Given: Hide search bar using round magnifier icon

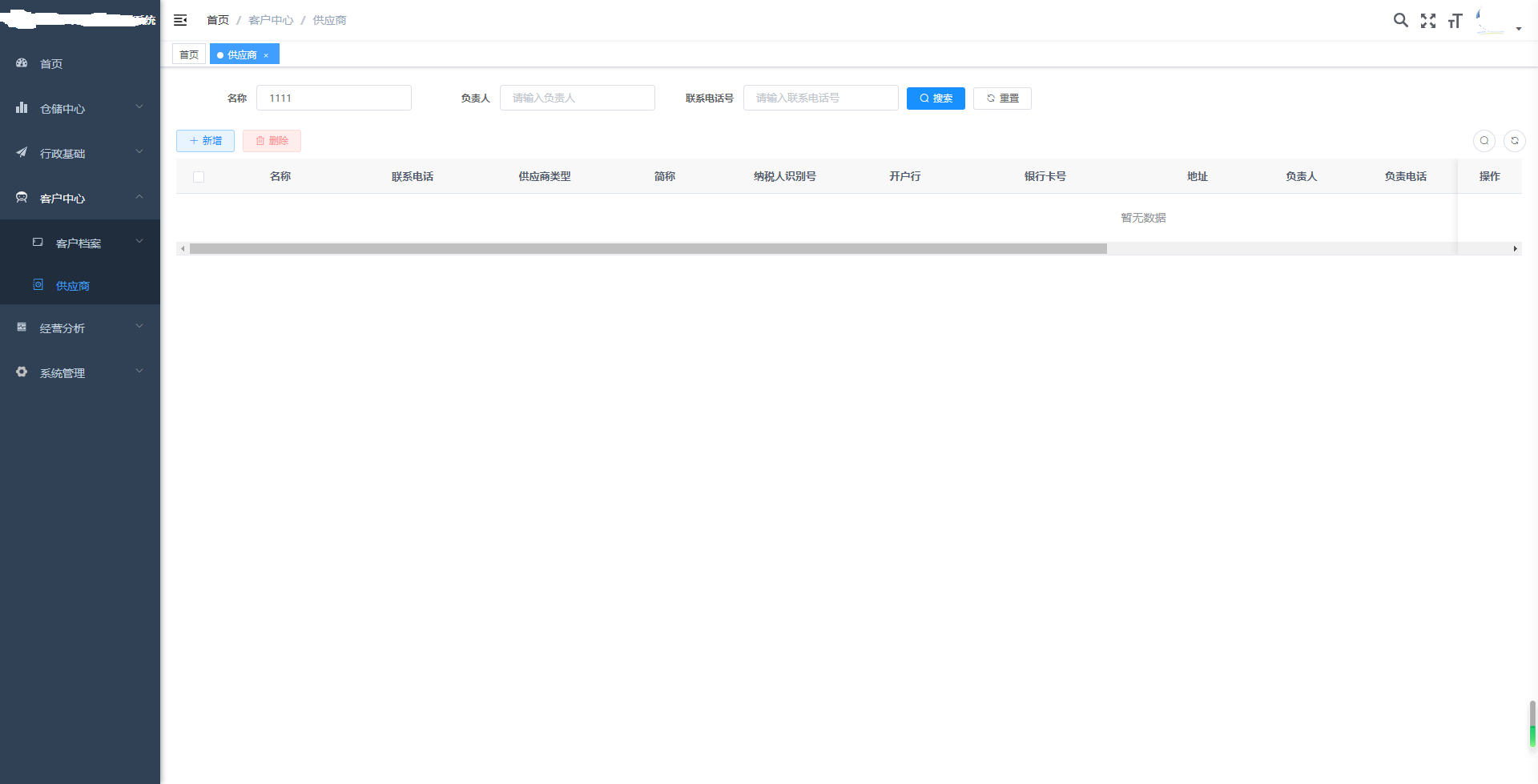Looking at the screenshot, I should point(1484,141).
